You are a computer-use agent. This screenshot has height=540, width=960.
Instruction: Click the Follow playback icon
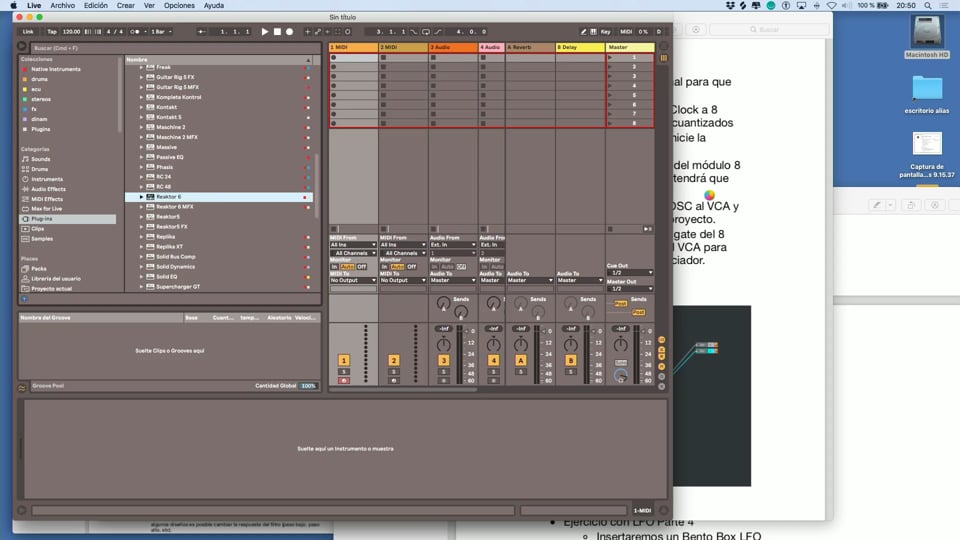pos(202,31)
